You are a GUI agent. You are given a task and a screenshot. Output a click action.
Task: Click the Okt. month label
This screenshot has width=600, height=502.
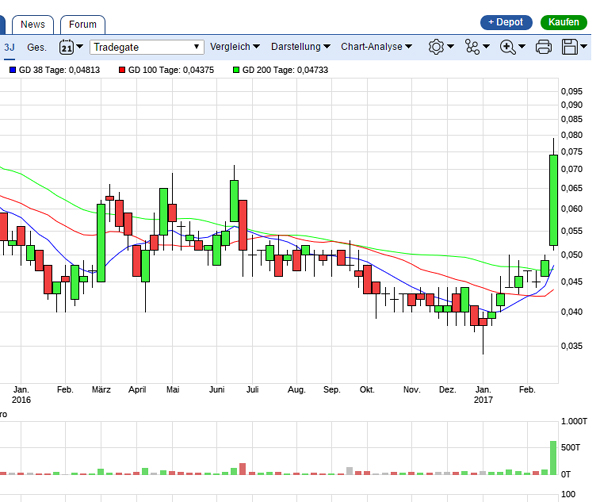click(x=367, y=390)
